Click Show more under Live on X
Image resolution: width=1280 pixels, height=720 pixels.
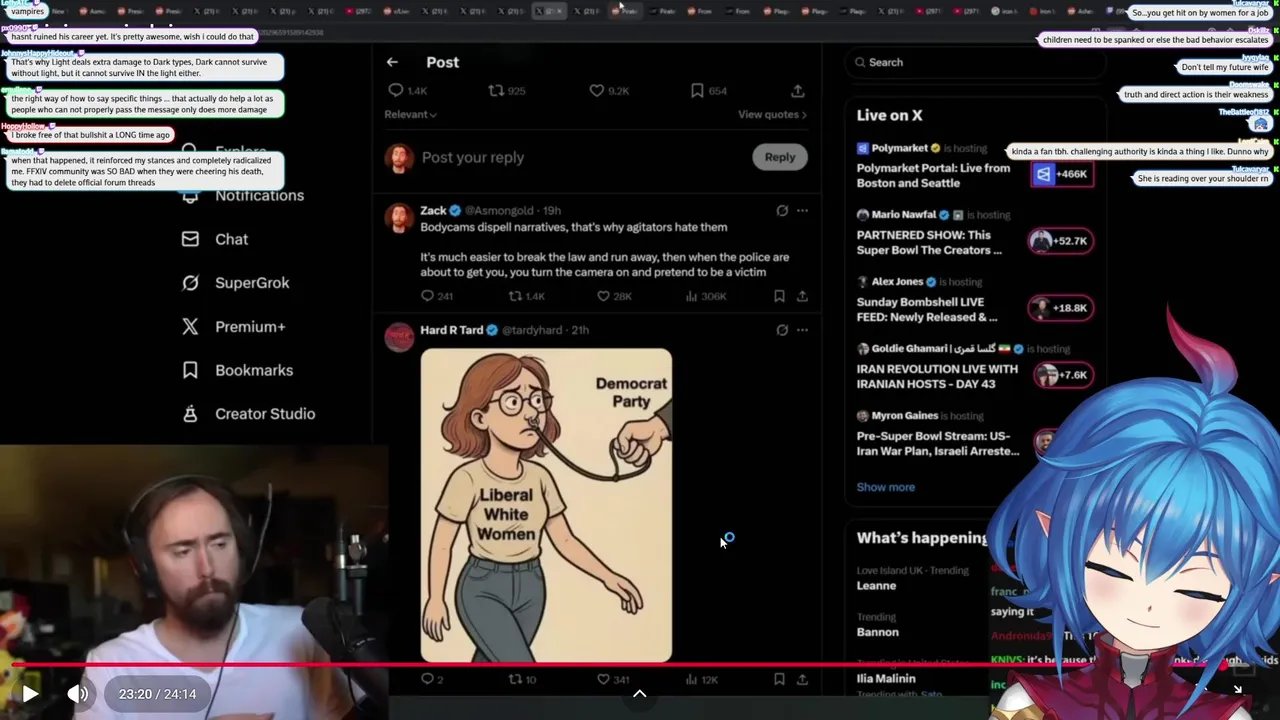(885, 487)
